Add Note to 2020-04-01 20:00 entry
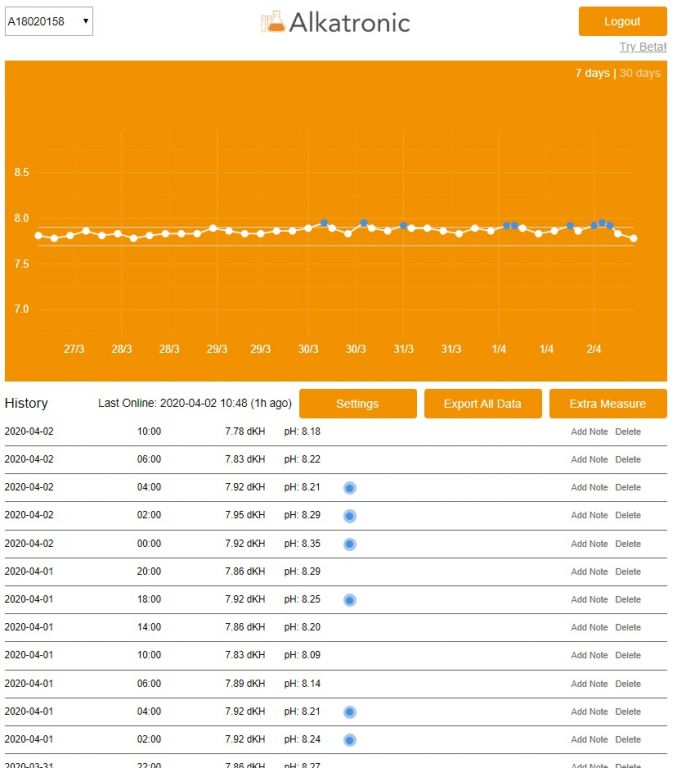This screenshot has height=768, width=686. coord(589,572)
